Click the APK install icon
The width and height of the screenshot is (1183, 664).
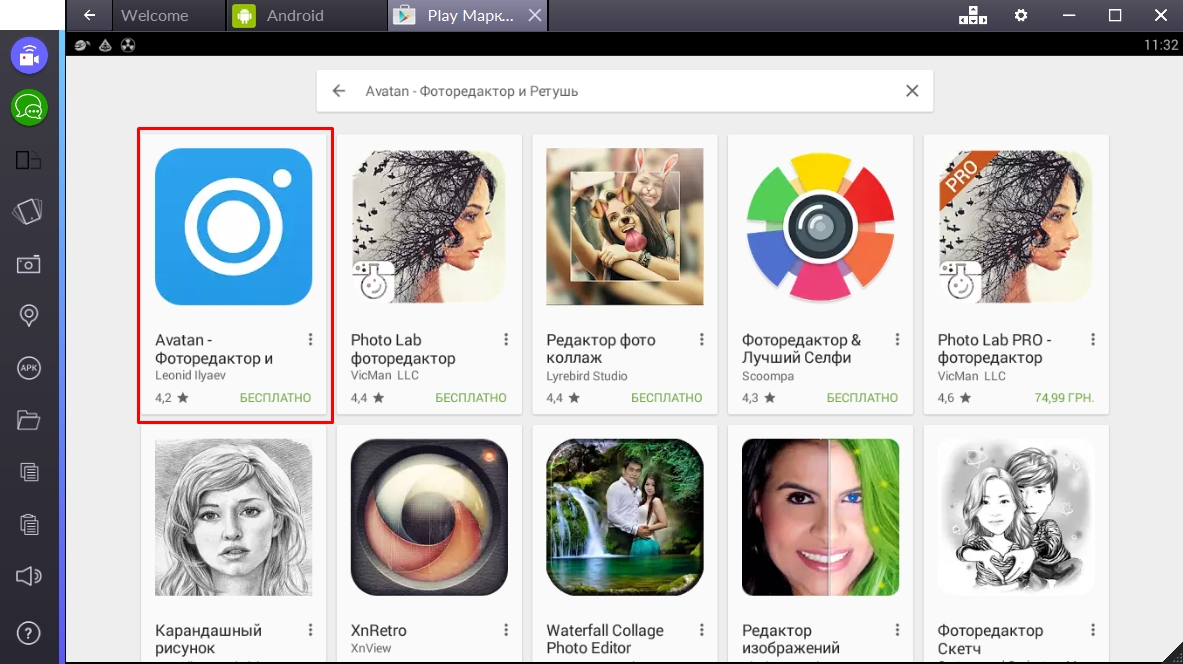[29, 368]
